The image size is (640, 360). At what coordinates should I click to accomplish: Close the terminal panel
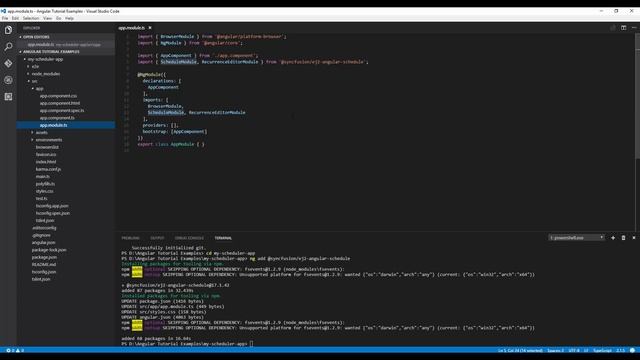pos(634,238)
